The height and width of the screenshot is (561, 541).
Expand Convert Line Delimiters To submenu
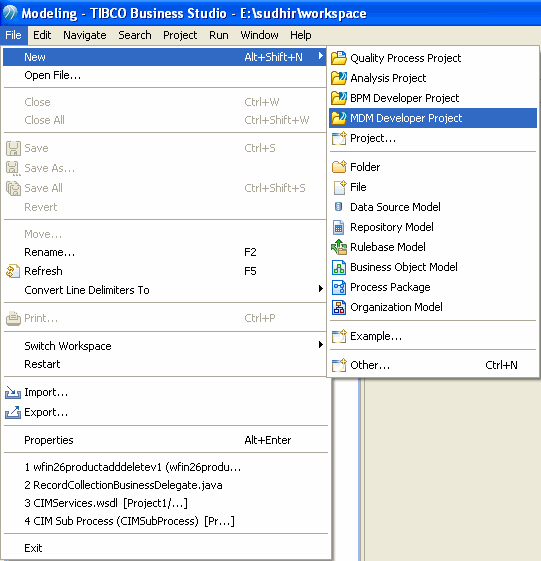tap(321, 289)
